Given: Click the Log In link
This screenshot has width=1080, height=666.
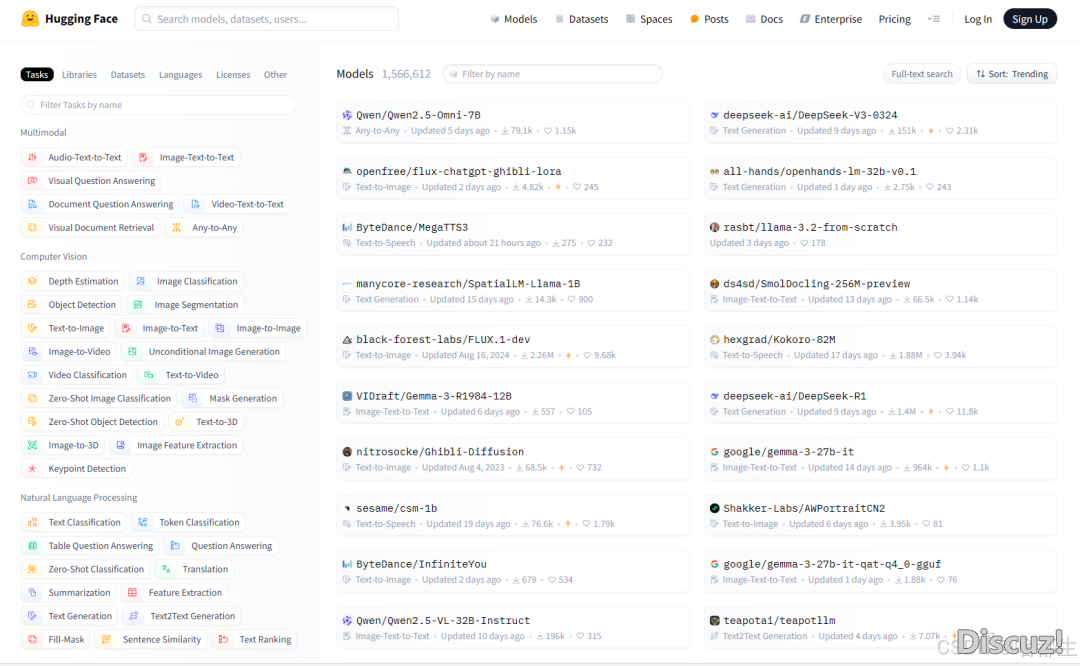Looking at the screenshot, I should 977,19.
